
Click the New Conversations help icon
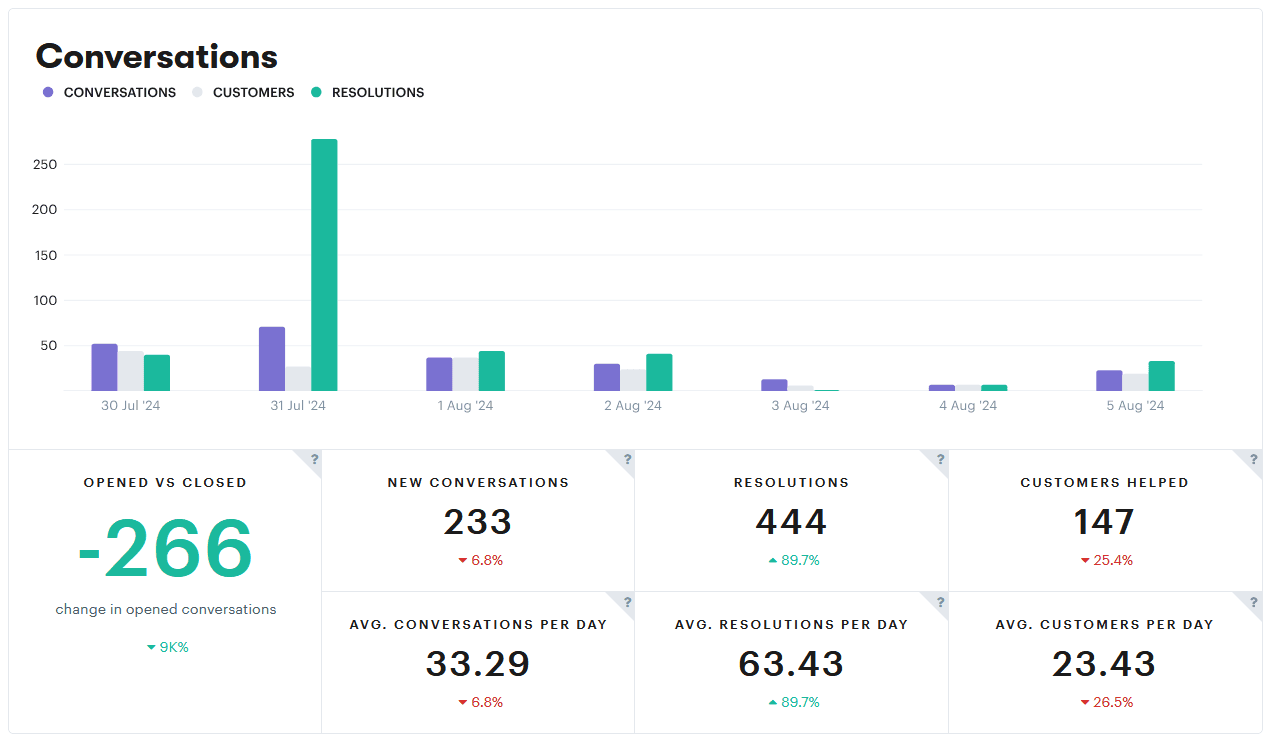(x=626, y=461)
